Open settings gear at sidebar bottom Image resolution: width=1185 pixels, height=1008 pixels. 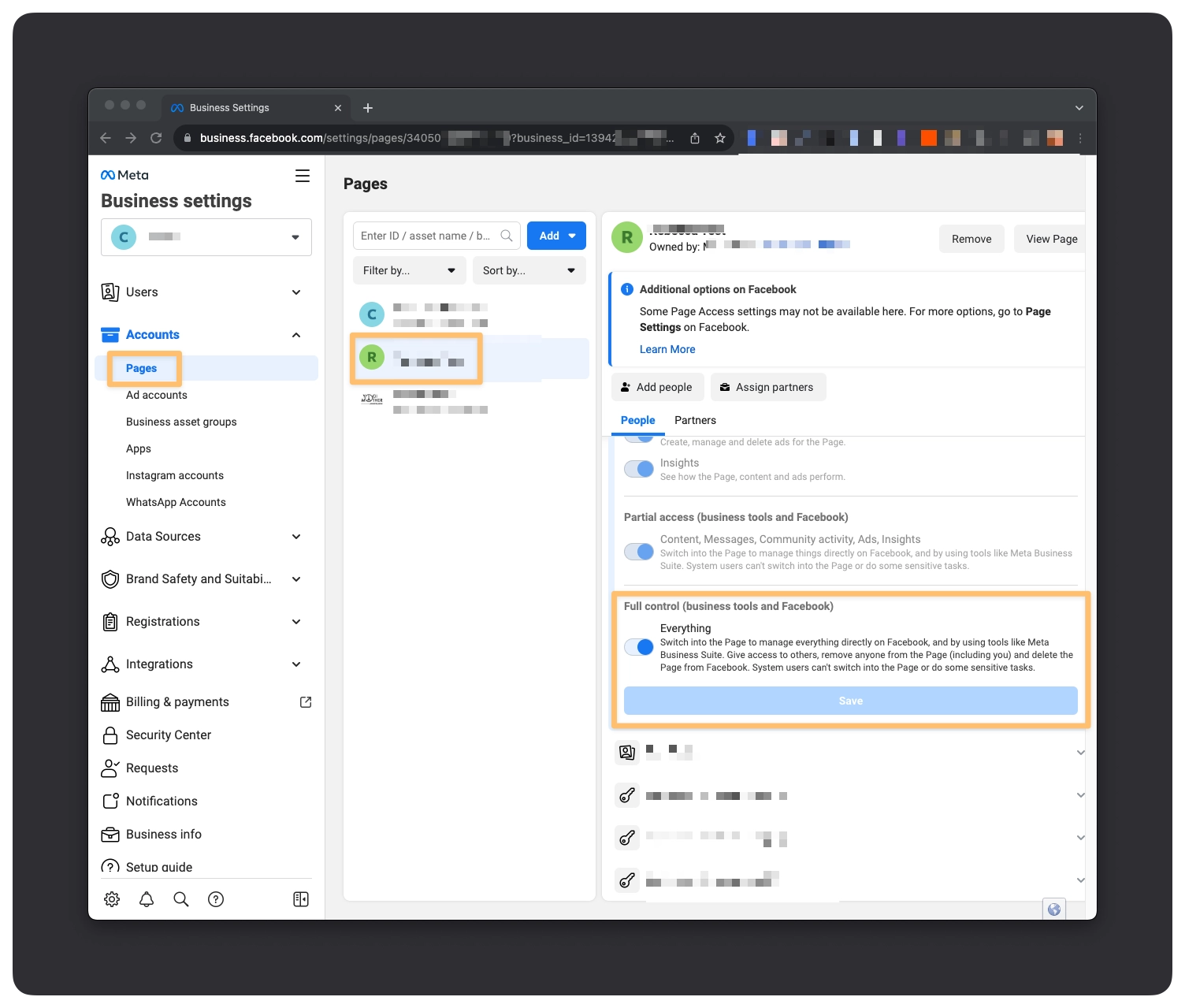[x=112, y=899]
